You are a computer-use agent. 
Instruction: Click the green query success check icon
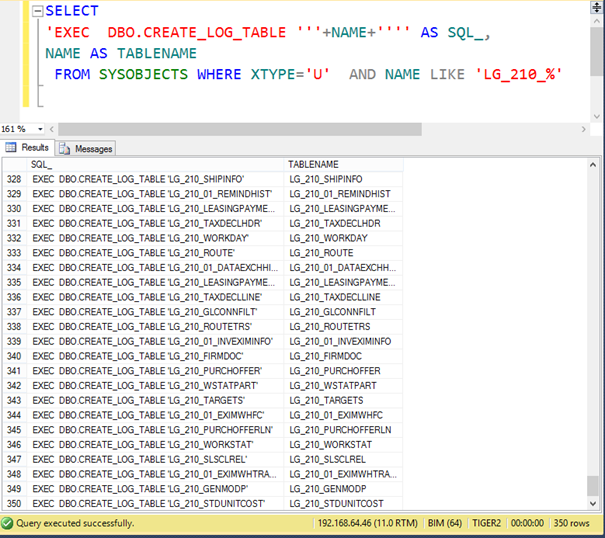click(7, 523)
